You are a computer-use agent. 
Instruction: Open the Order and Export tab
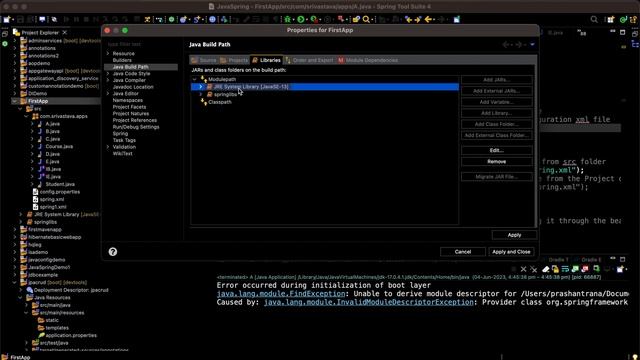[x=309, y=60]
